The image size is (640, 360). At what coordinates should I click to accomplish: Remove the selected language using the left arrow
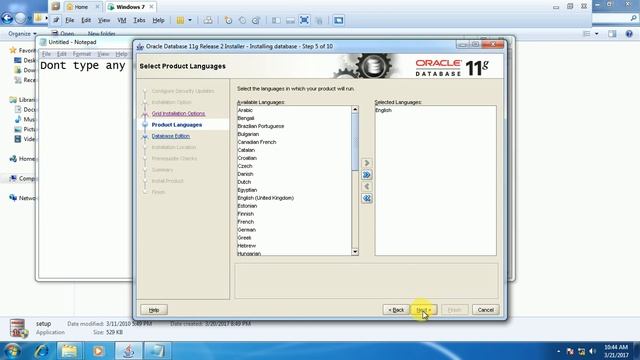367,187
